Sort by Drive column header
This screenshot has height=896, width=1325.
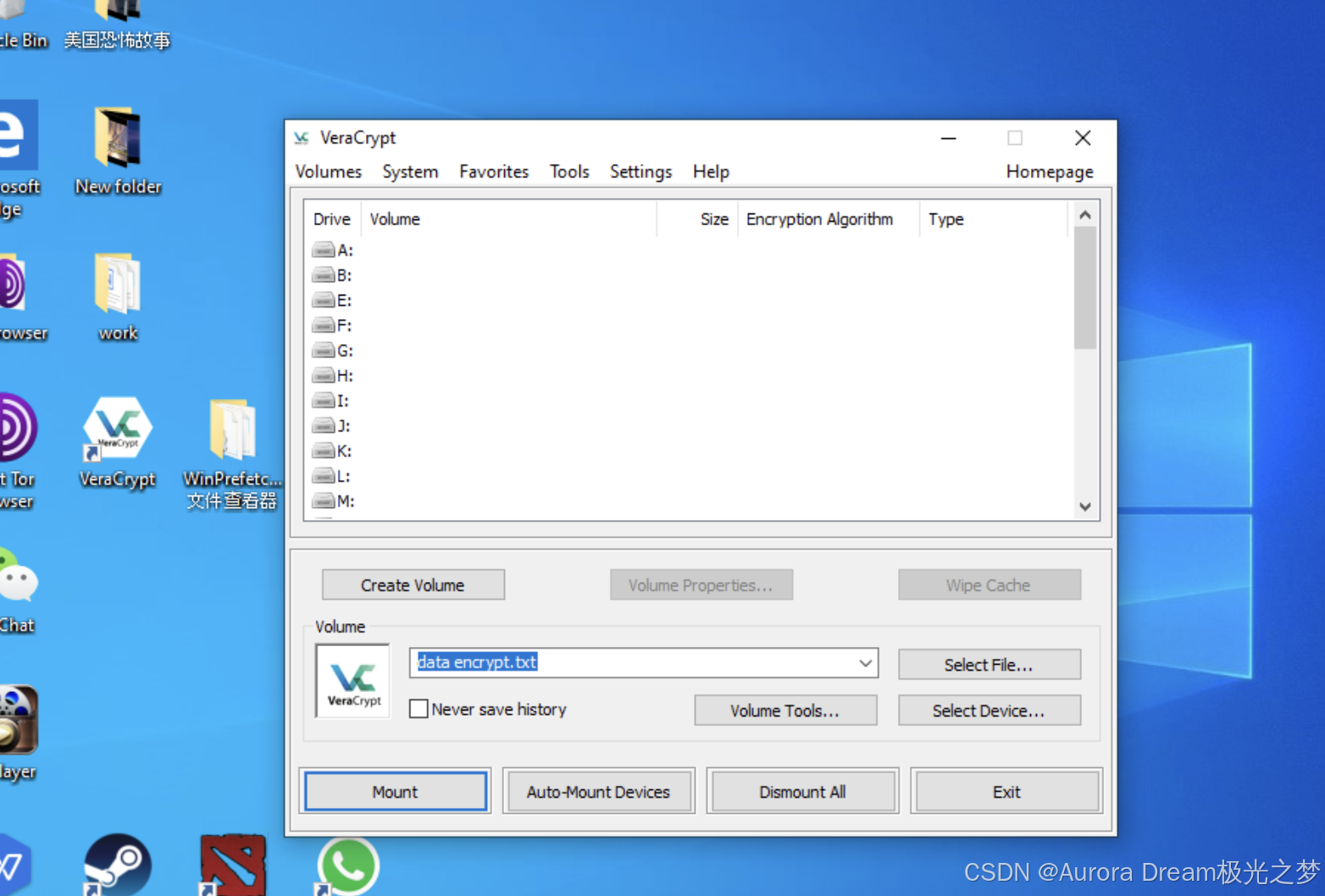(333, 219)
